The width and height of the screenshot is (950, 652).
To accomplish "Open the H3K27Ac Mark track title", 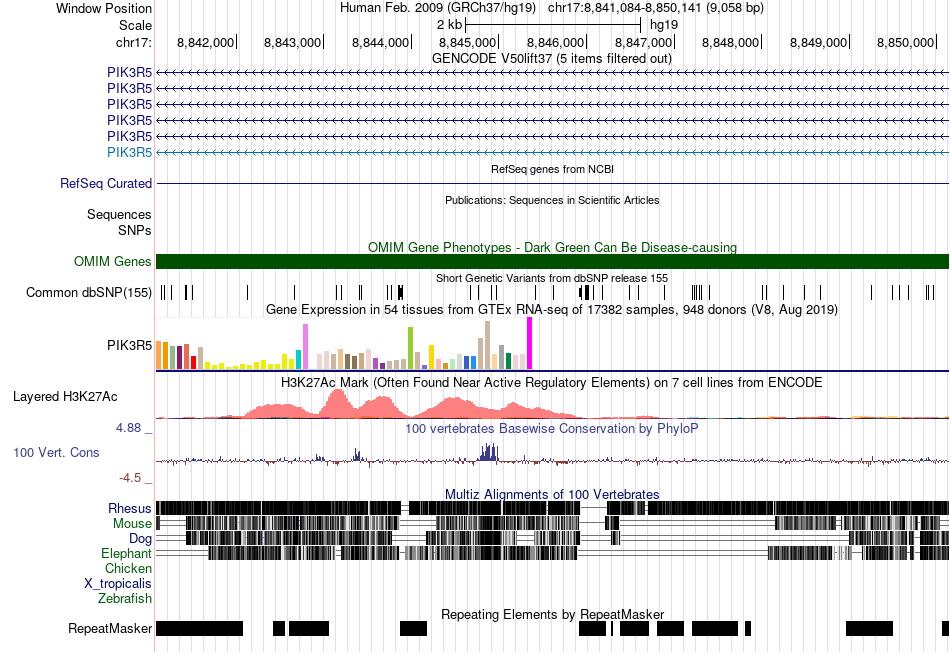I will 552,382.
